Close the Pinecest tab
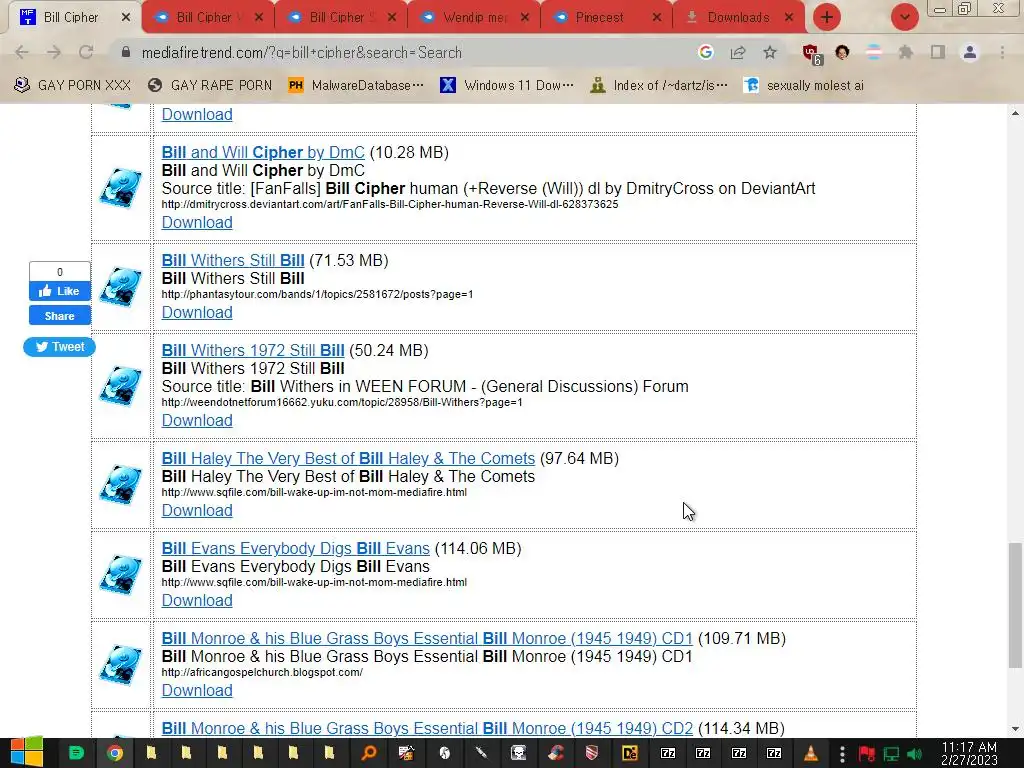Screen dimensions: 1024x768 657,18
